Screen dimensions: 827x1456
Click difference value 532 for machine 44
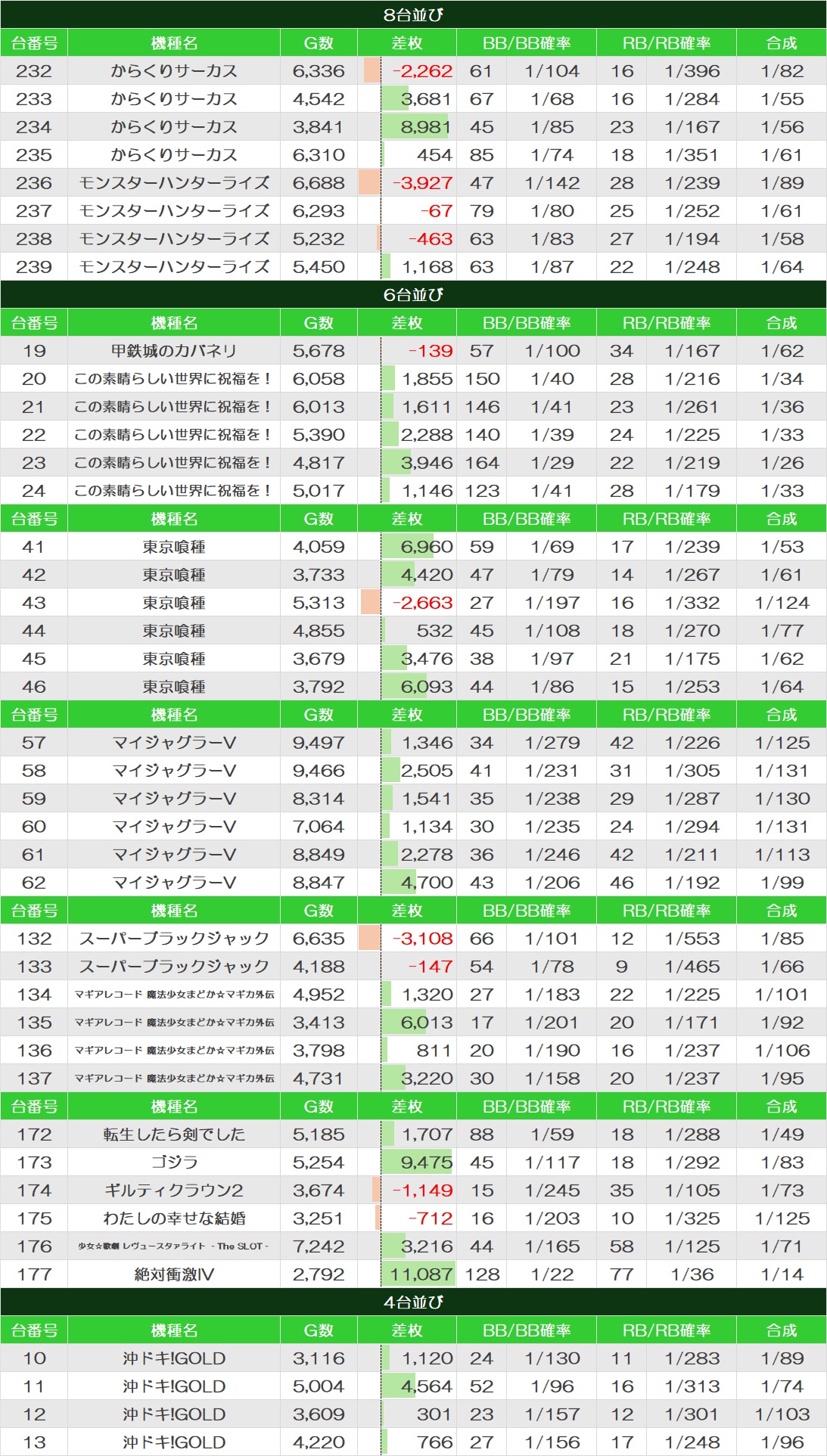[434, 631]
